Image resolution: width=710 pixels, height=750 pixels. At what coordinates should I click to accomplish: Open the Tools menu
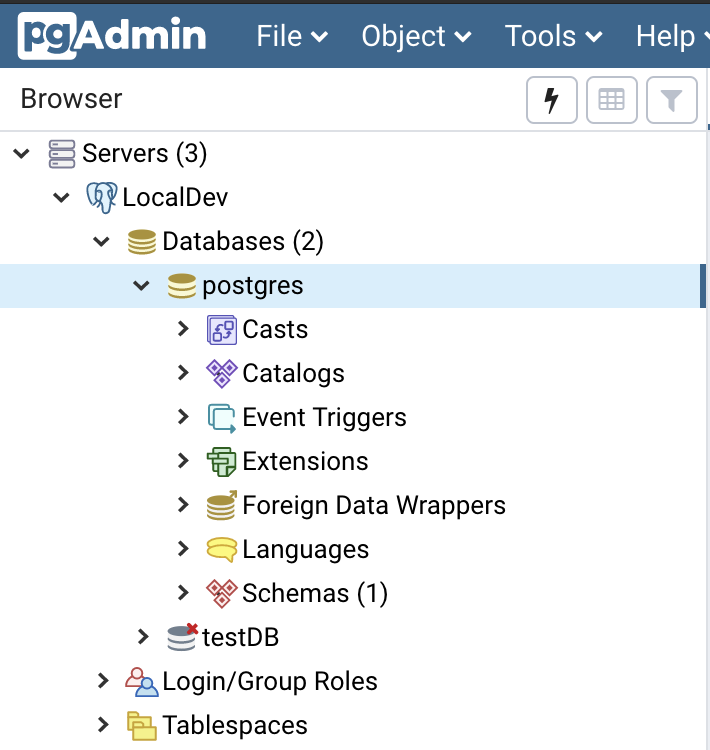[554, 36]
